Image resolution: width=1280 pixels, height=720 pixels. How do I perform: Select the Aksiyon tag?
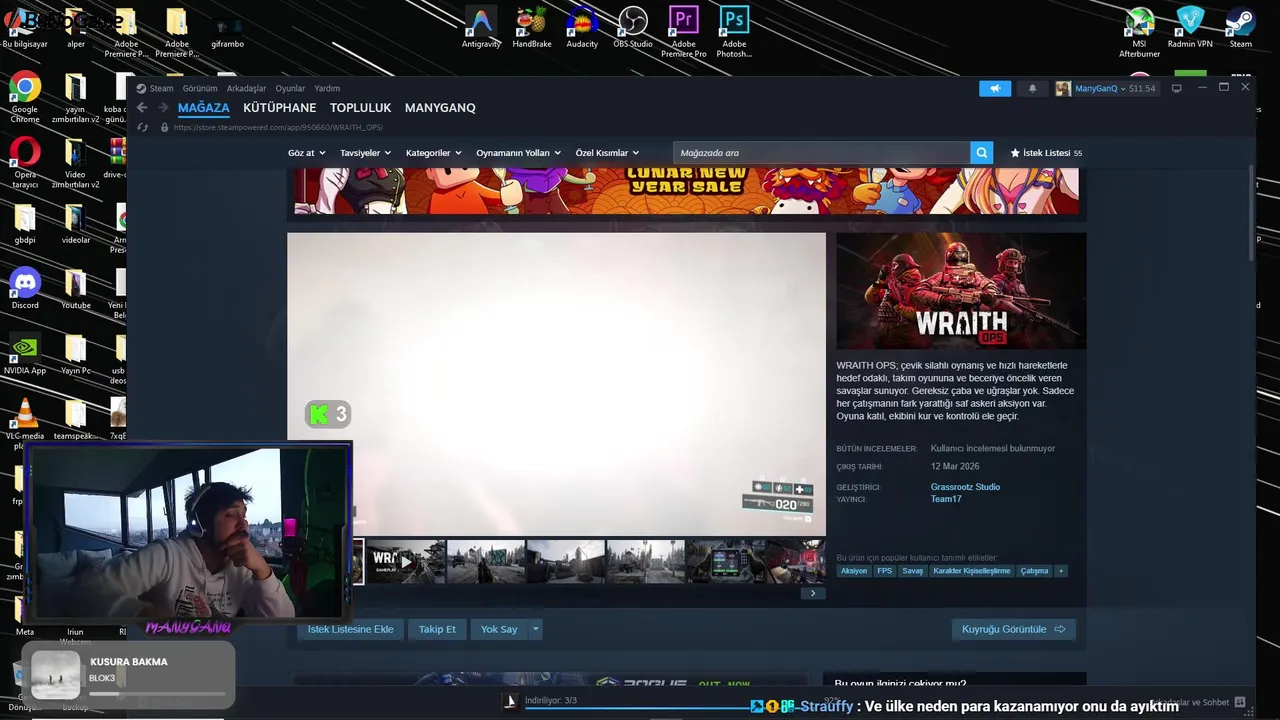[x=854, y=571]
